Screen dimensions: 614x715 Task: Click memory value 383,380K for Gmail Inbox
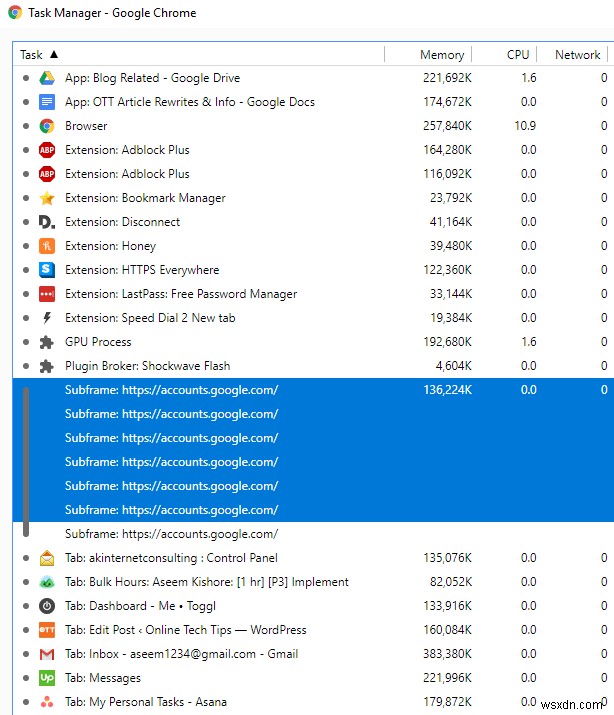(x=447, y=654)
